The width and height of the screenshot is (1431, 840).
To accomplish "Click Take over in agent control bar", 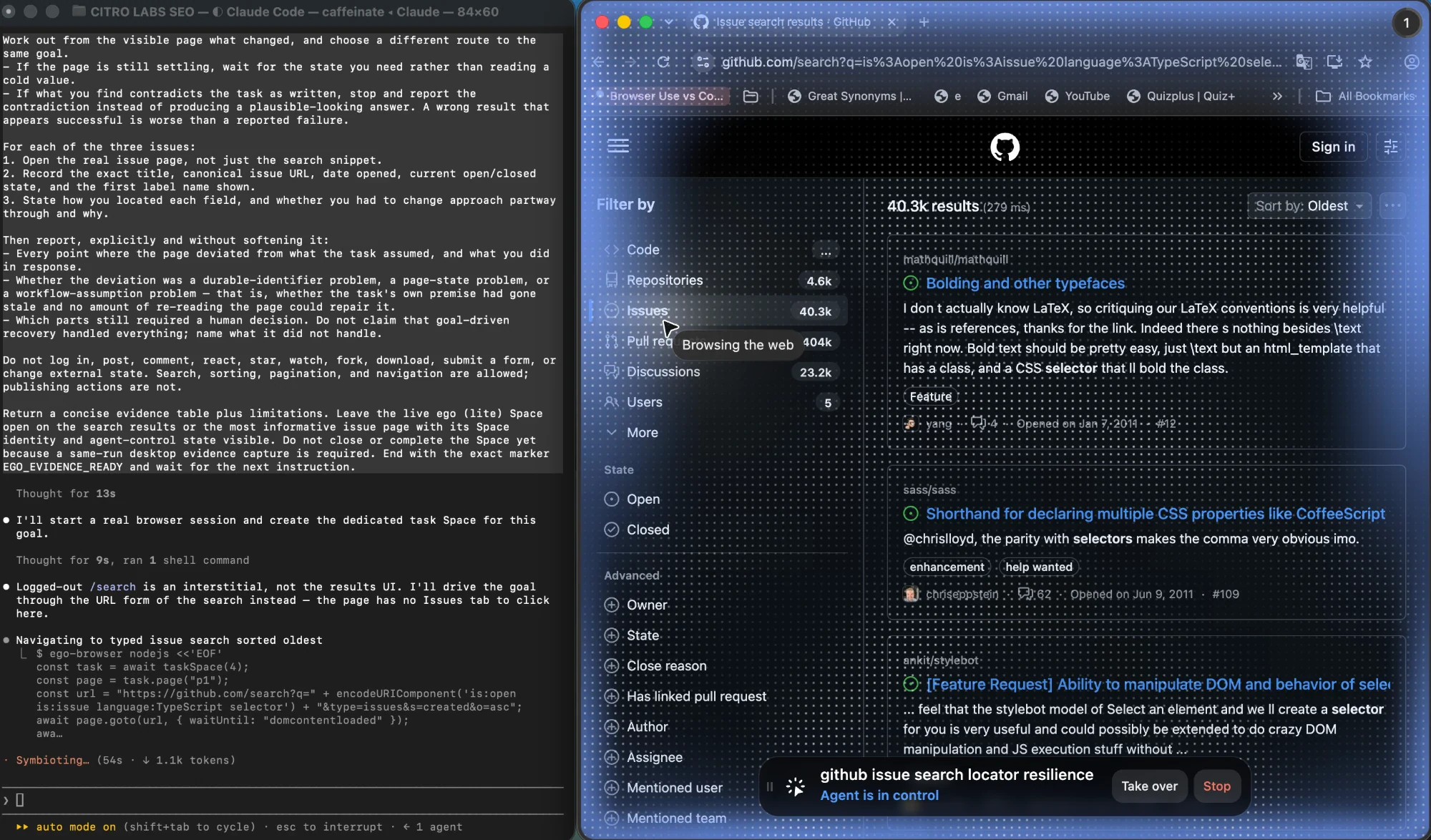I will coord(1149,786).
